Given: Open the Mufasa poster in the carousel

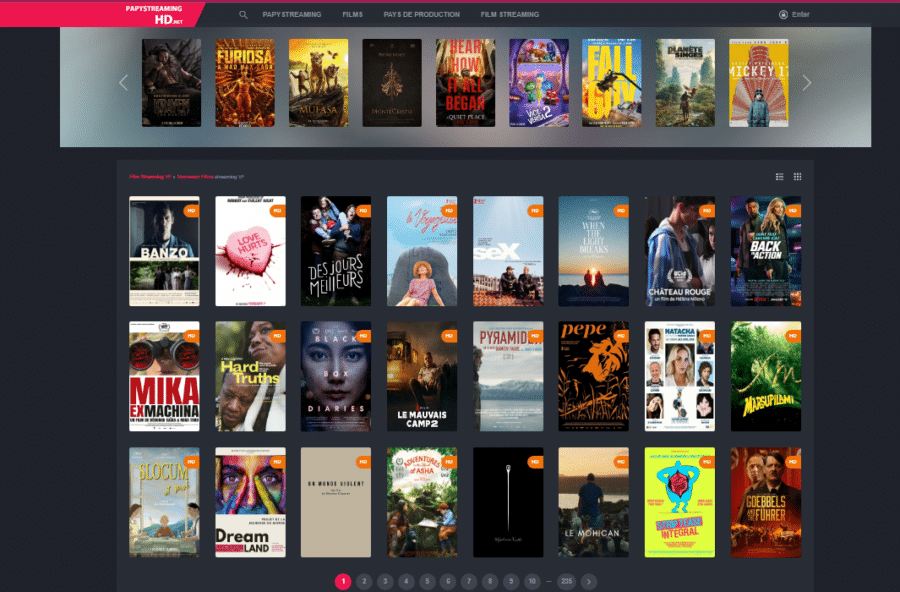Looking at the screenshot, I should click(319, 83).
